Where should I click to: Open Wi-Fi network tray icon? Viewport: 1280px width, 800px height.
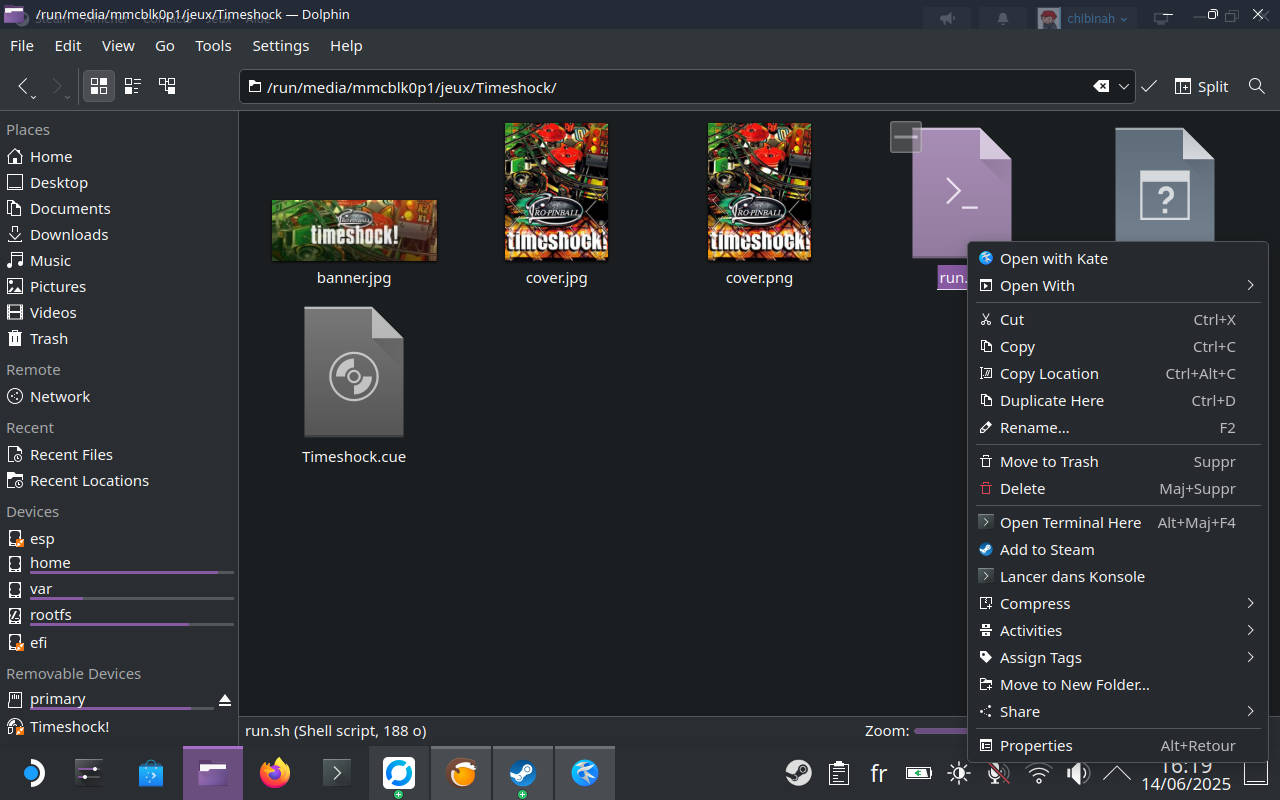click(x=1039, y=773)
